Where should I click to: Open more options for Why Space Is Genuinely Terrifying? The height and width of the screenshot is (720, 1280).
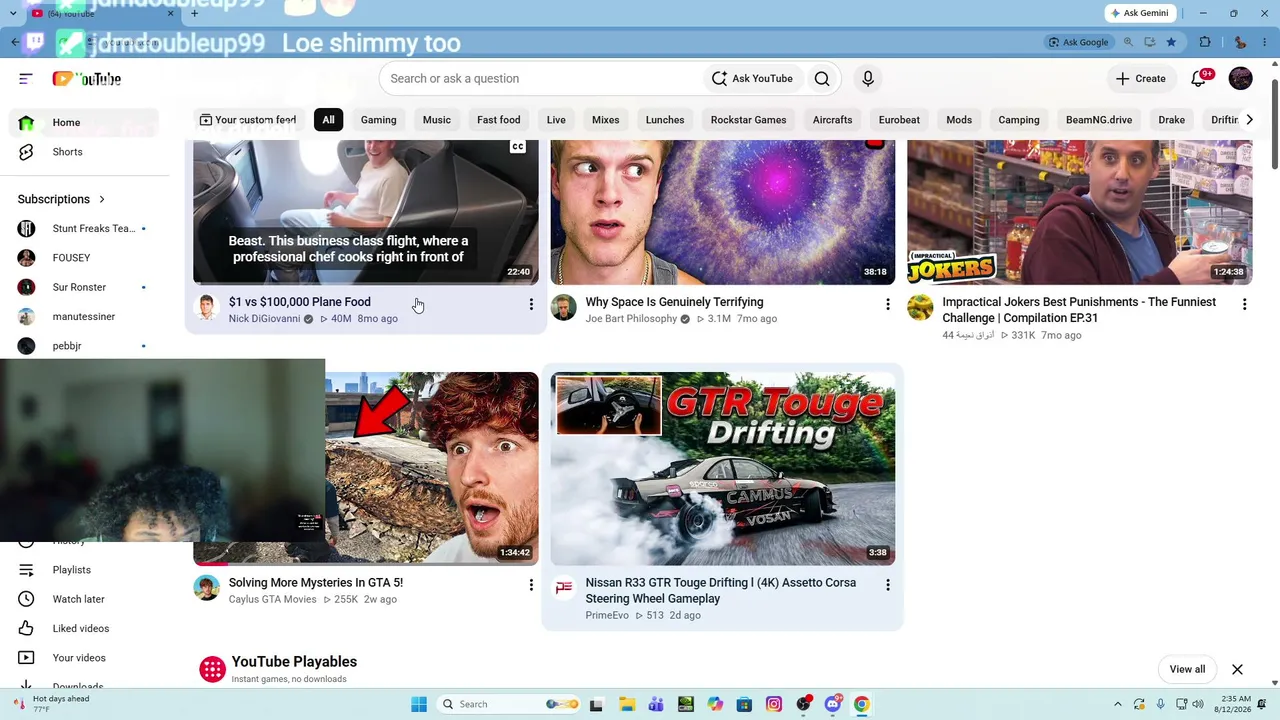point(888,304)
